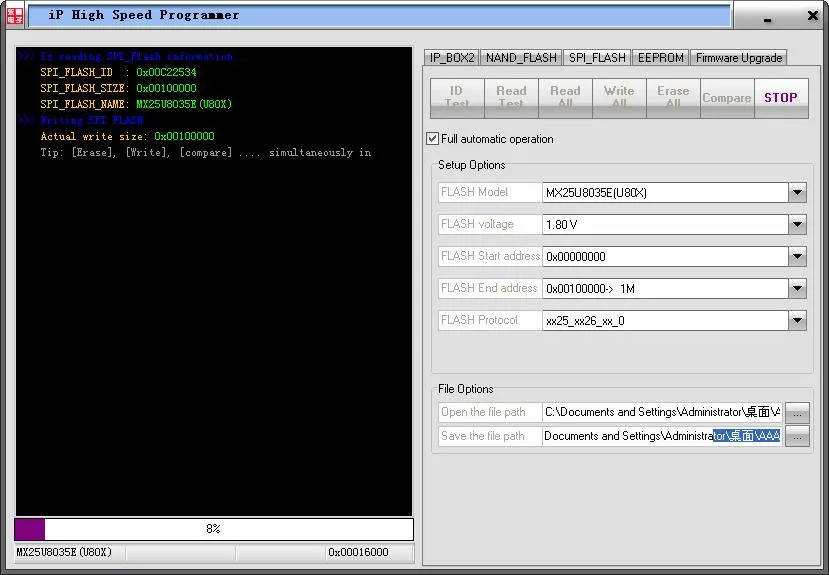Screen dimensions: 829x575
Task: Open the EEPROM tab
Action: (x=660, y=58)
